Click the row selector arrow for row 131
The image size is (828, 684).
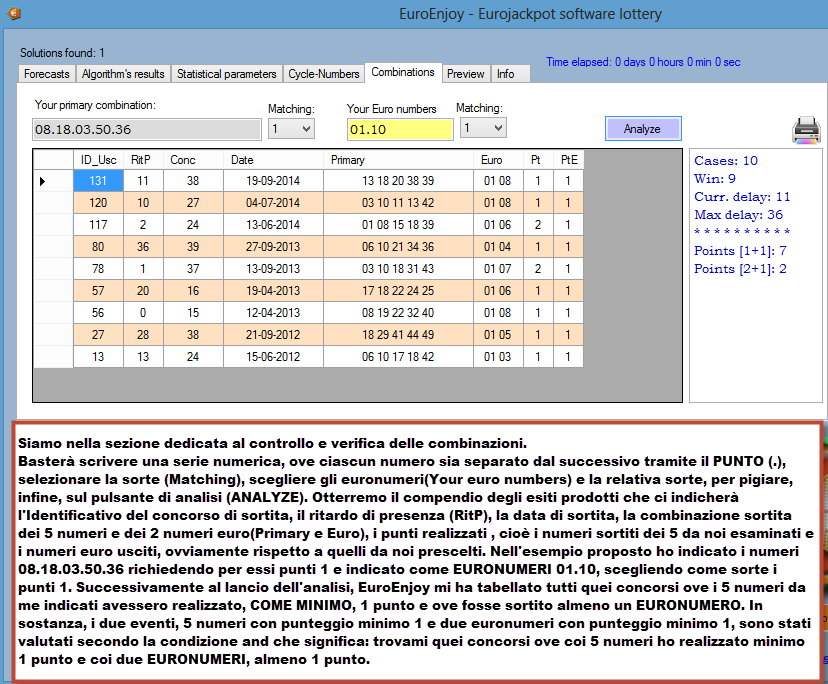coord(42,181)
